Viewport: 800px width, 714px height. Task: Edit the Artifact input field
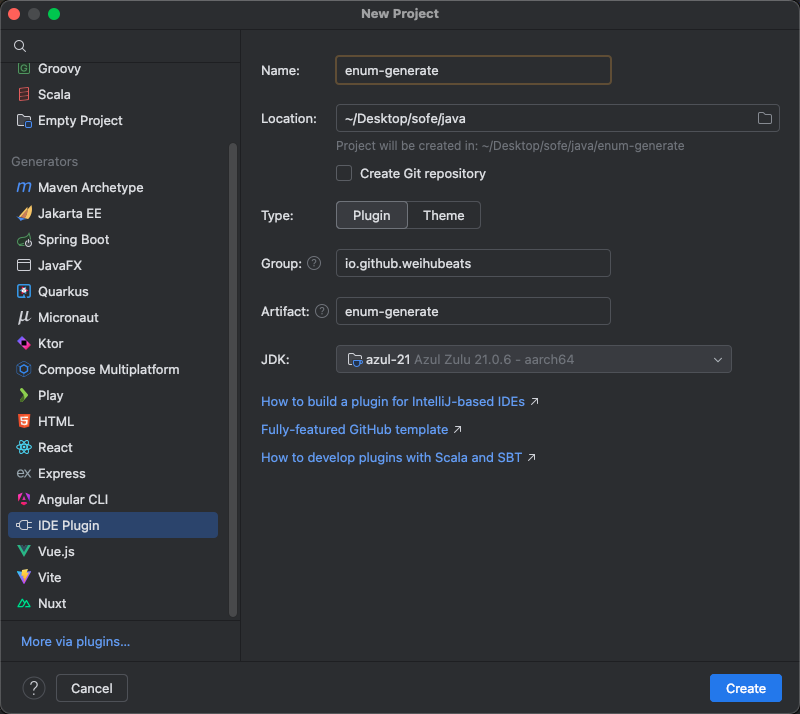tap(473, 311)
